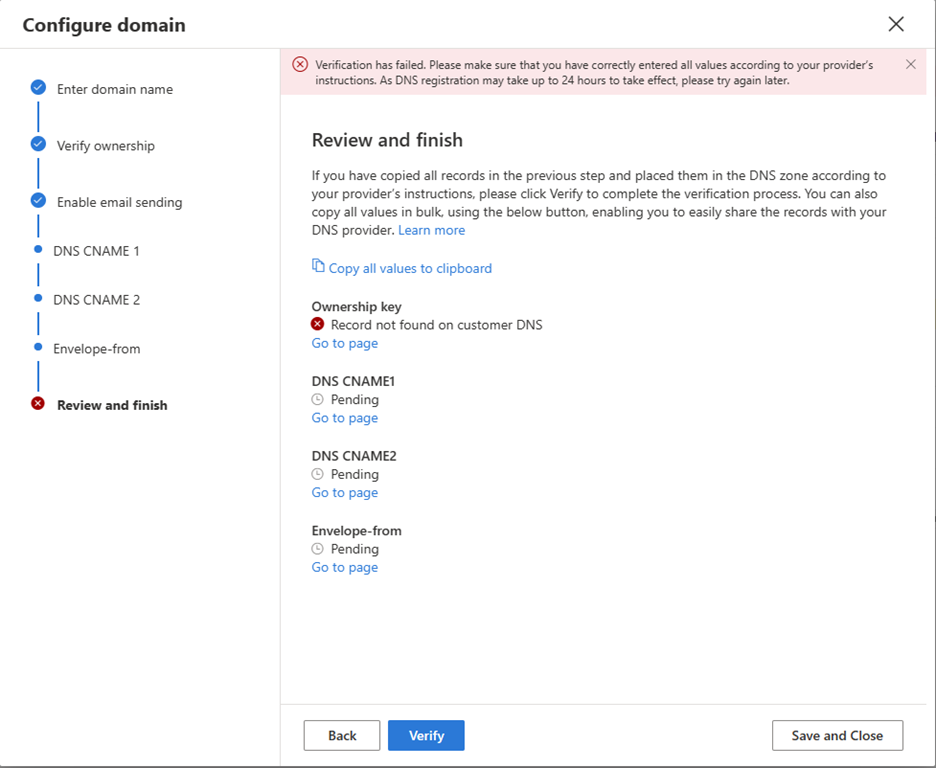This screenshot has height=768, width=936.
Task: Select the Enter domain name step
Action: click(114, 89)
